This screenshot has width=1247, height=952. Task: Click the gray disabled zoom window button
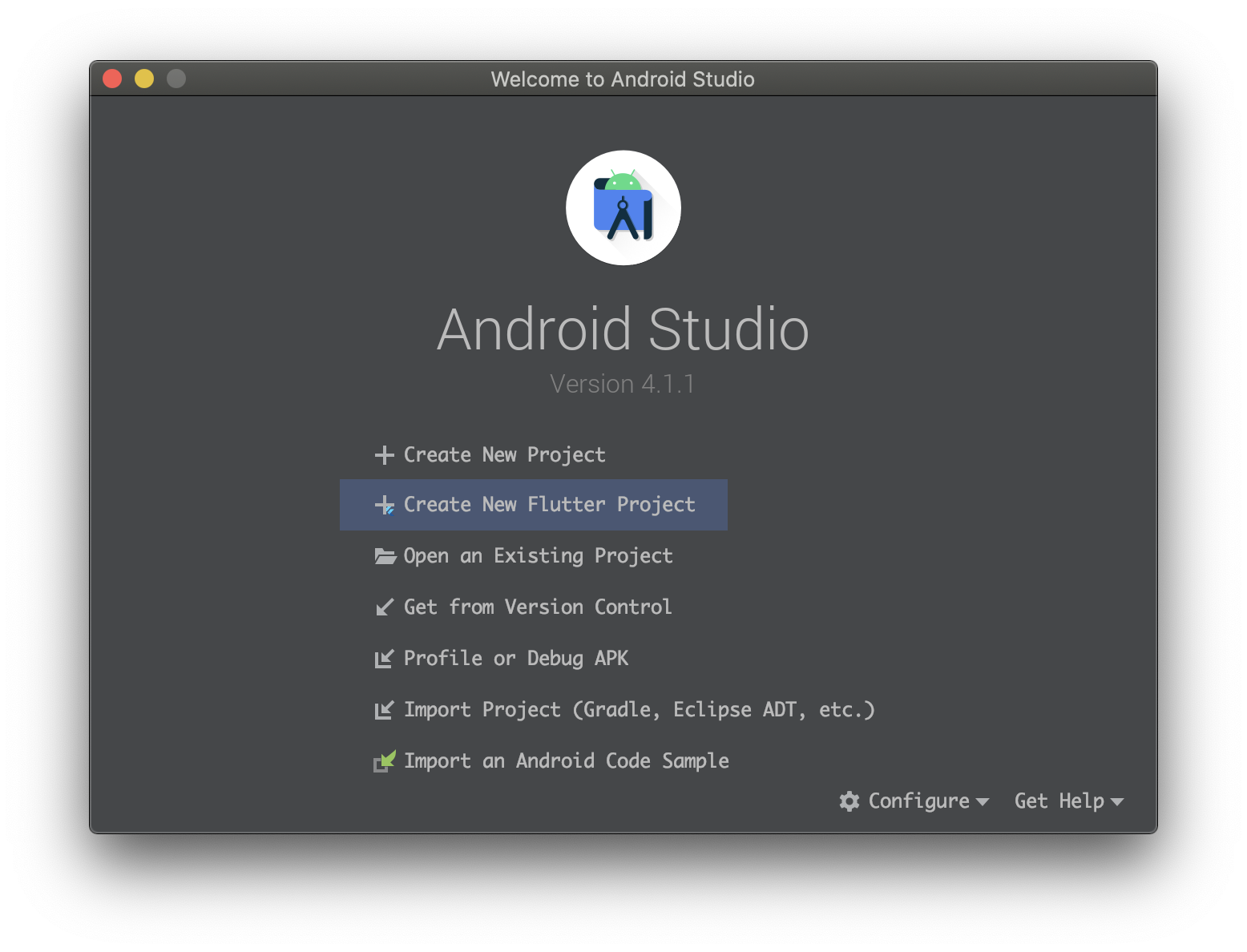tap(176, 79)
